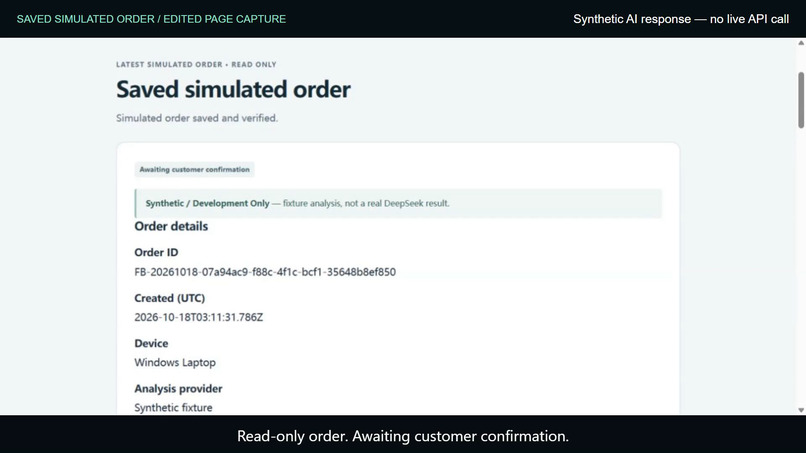Click 'Synthetic AI response — no live API call' text

(x=681, y=19)
